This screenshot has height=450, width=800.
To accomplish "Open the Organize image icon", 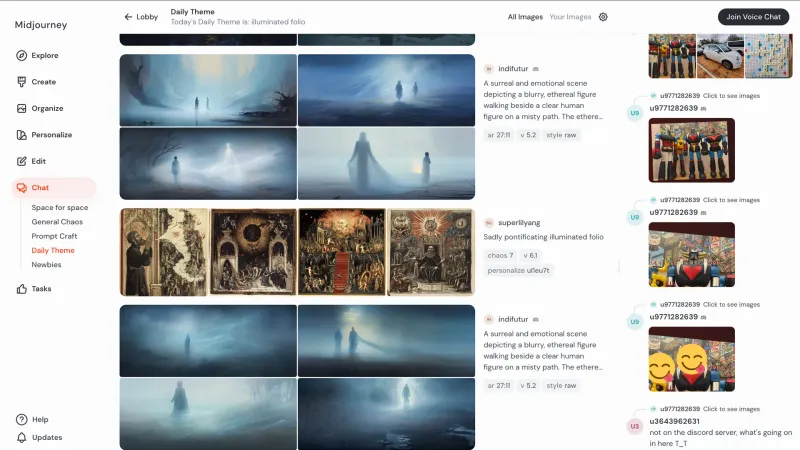I will (x=21, y=109).
